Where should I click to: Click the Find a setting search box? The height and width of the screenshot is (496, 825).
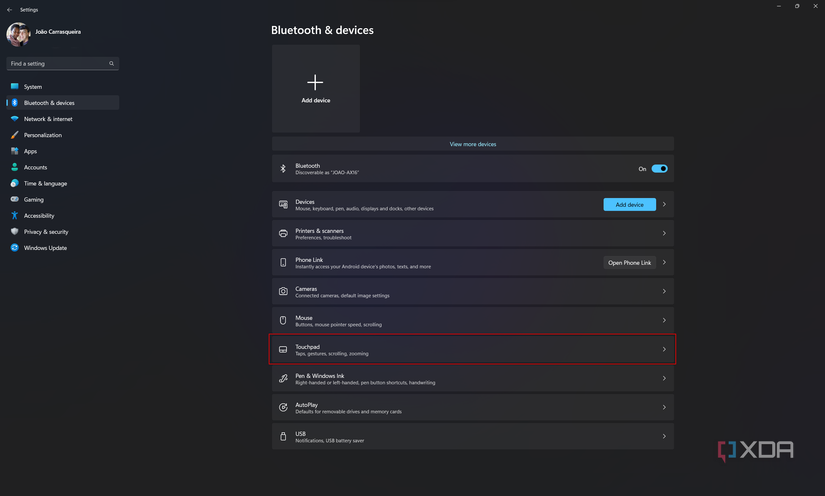click(60, 64)
